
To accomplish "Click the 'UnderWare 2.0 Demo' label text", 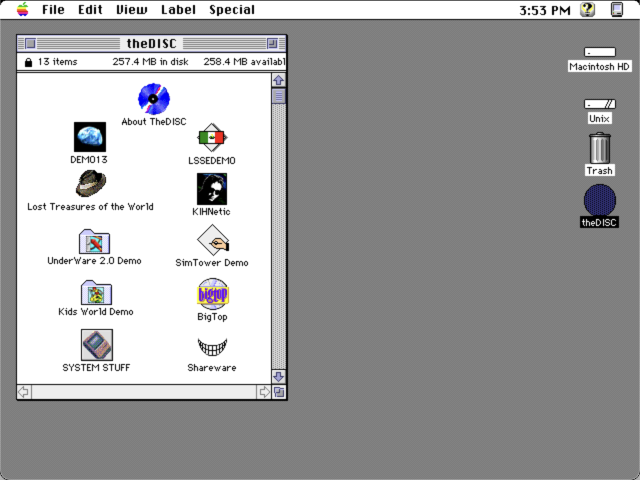I will [x=94, y=261].
